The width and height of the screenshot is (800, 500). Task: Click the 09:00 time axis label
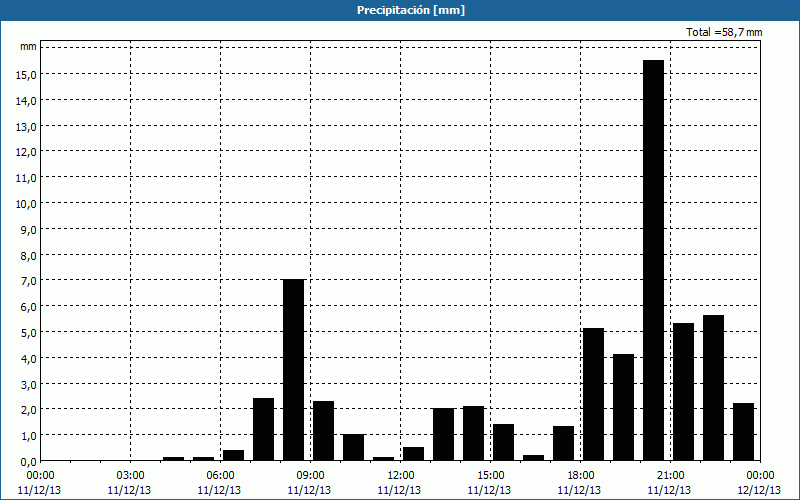310,476
